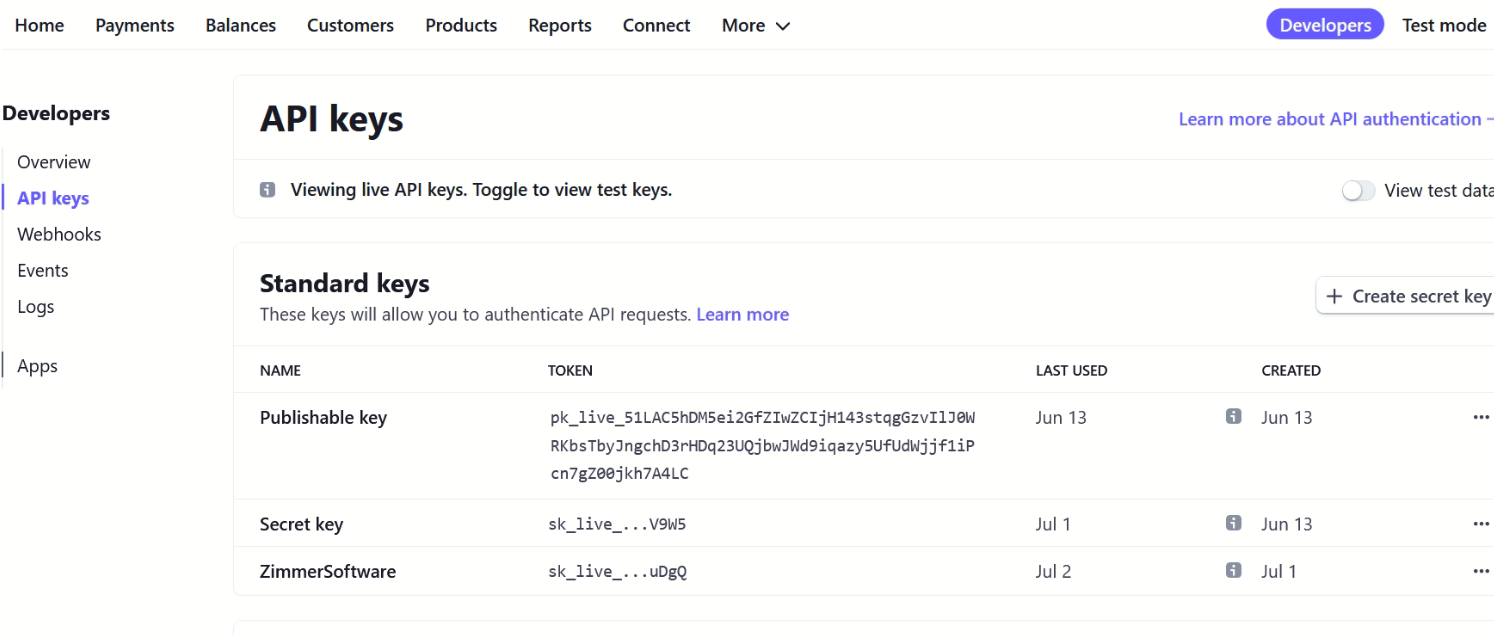Select Overview in Developers sidebar

tap(54, 162)
